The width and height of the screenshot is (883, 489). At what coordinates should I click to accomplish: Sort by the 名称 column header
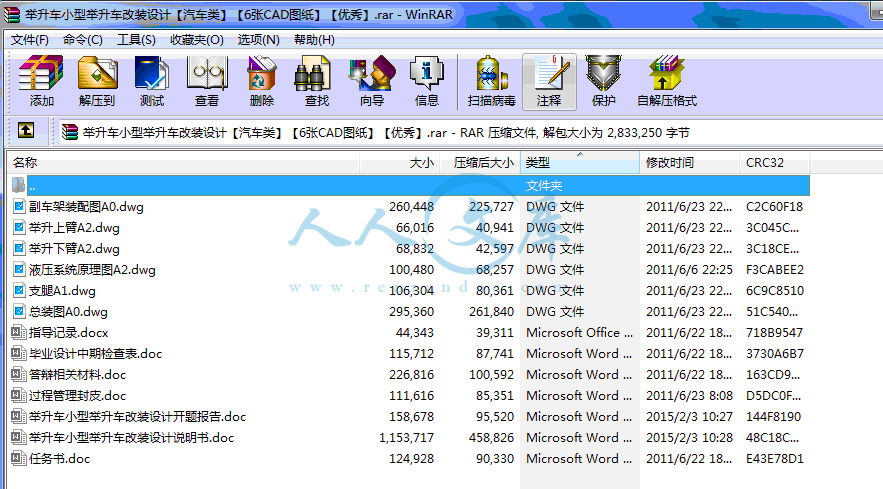(x=184, y=163)
